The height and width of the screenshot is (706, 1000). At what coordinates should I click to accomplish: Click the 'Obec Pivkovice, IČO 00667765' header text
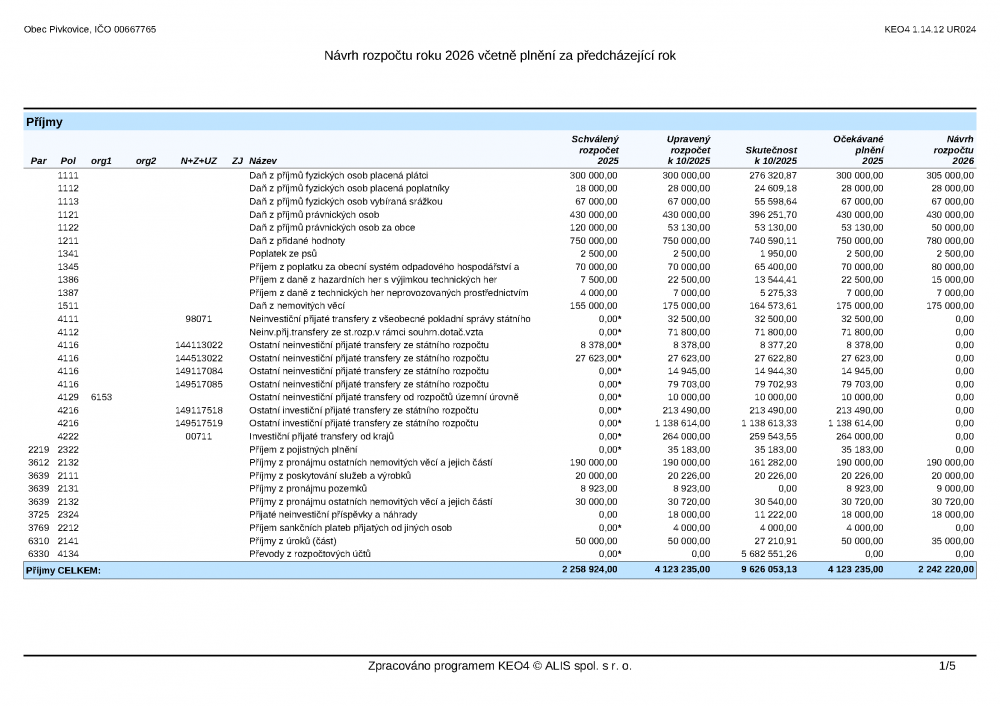(90, 30)
